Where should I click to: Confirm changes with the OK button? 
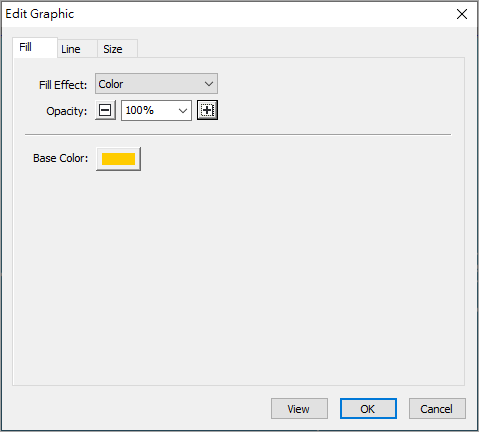click(x=368, y=408)
